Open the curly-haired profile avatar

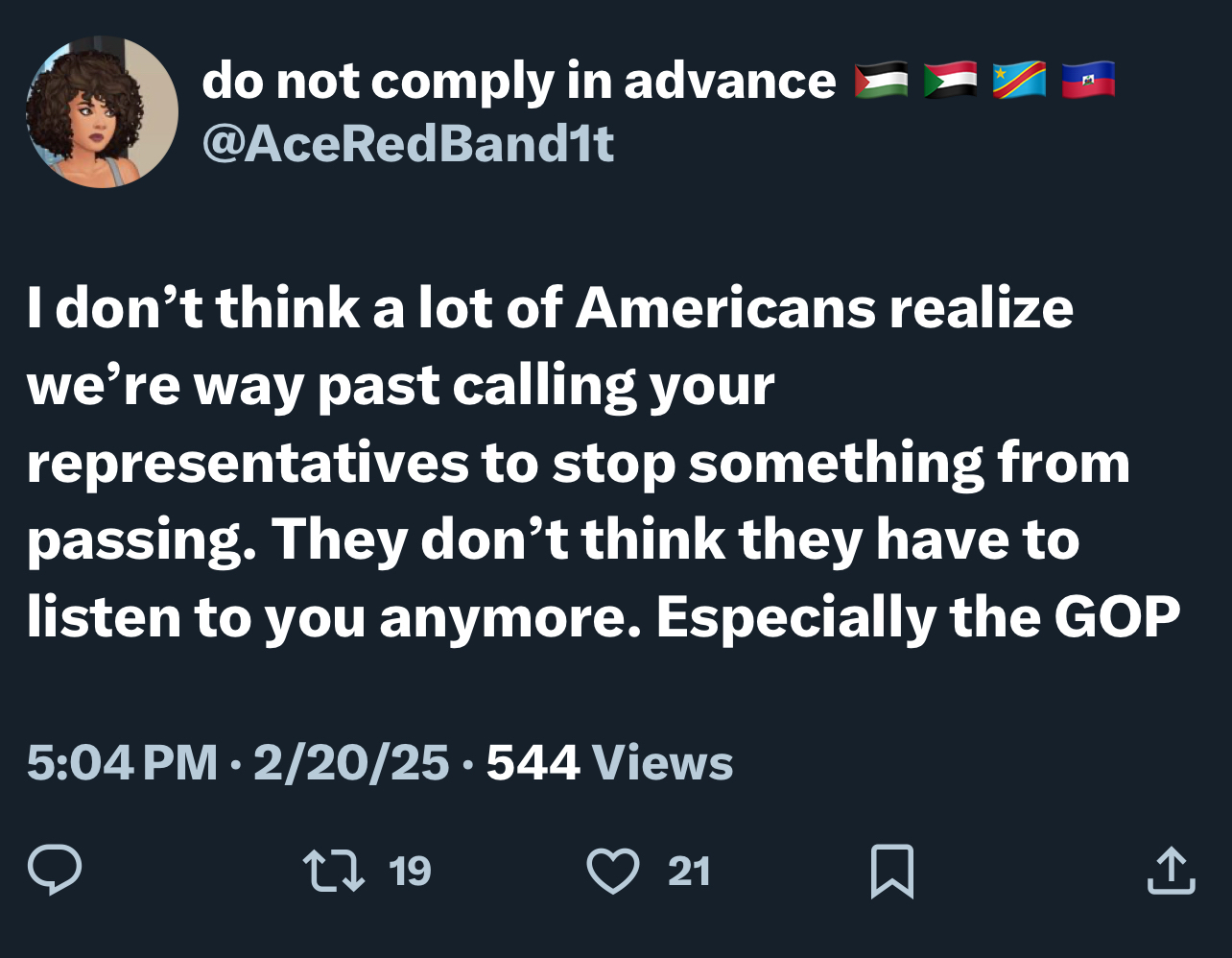[x=102, y=111]
